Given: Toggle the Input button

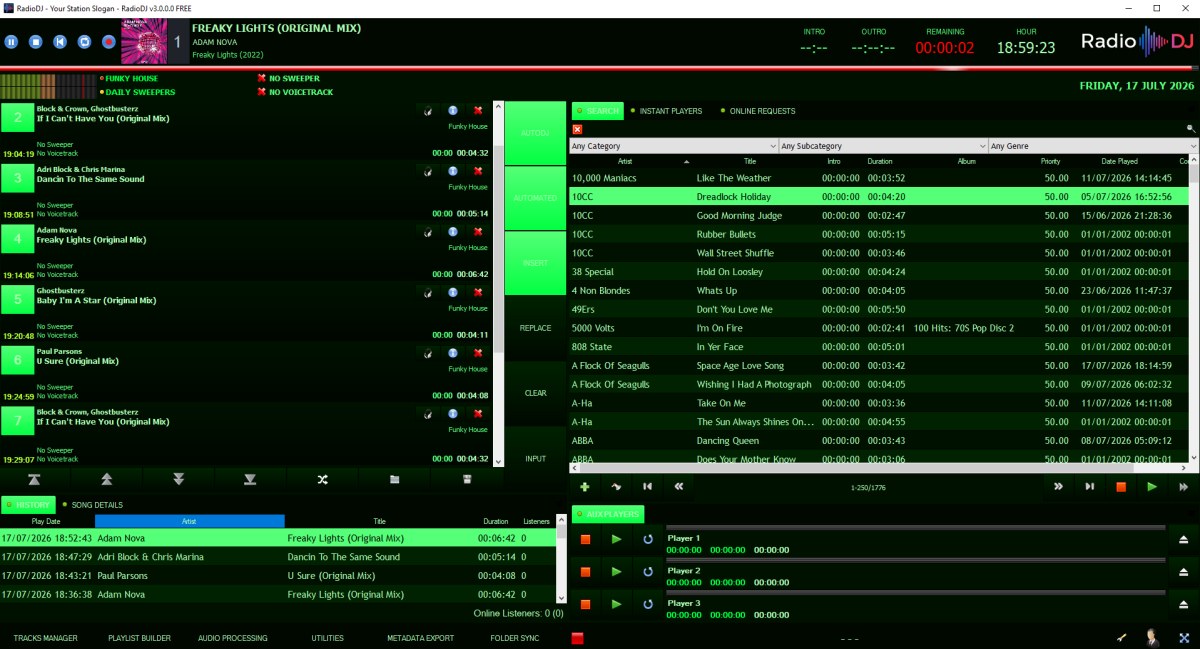Looking at the screenshot, I should 536,459.
